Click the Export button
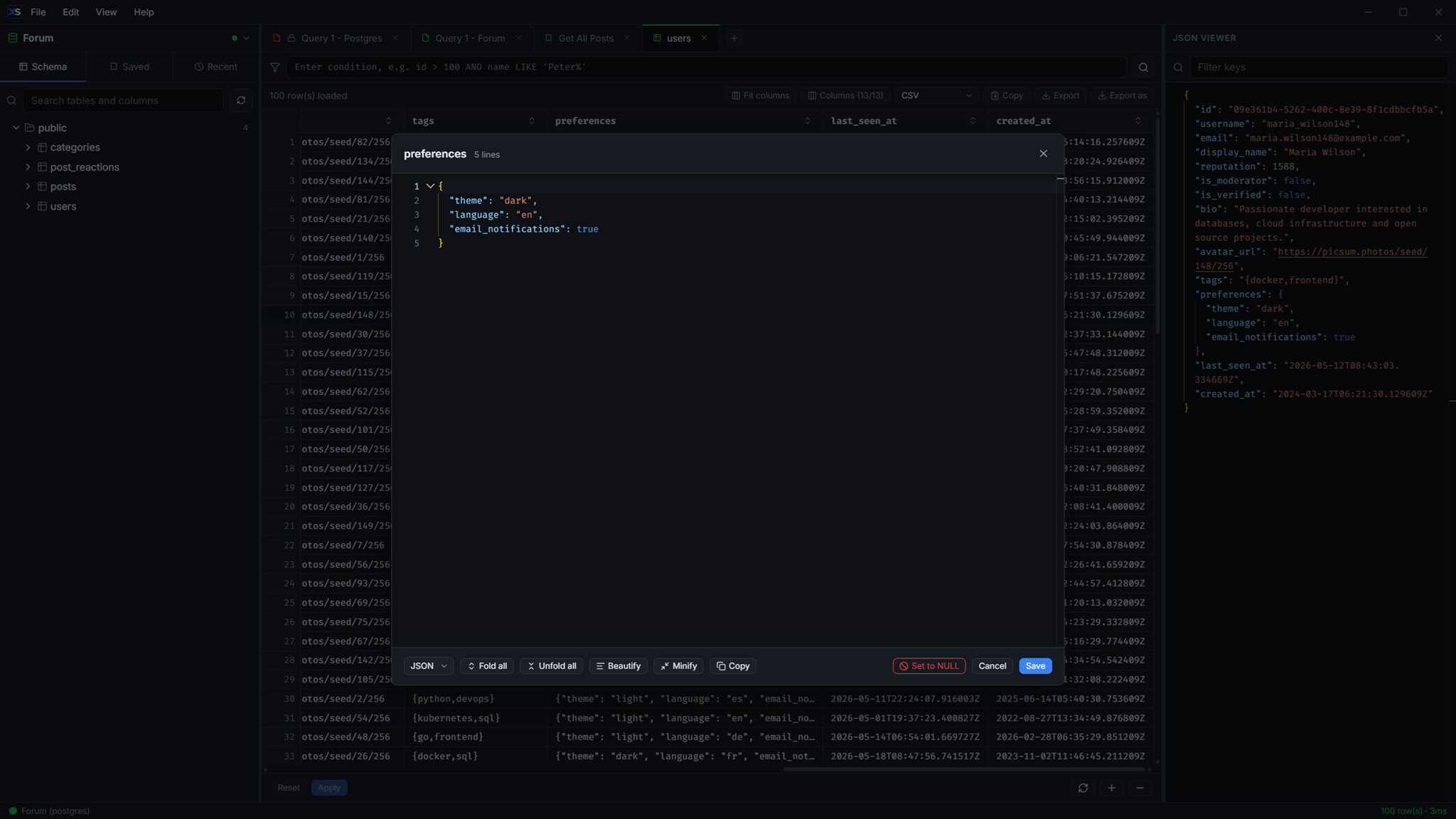 coord(1060,95)
